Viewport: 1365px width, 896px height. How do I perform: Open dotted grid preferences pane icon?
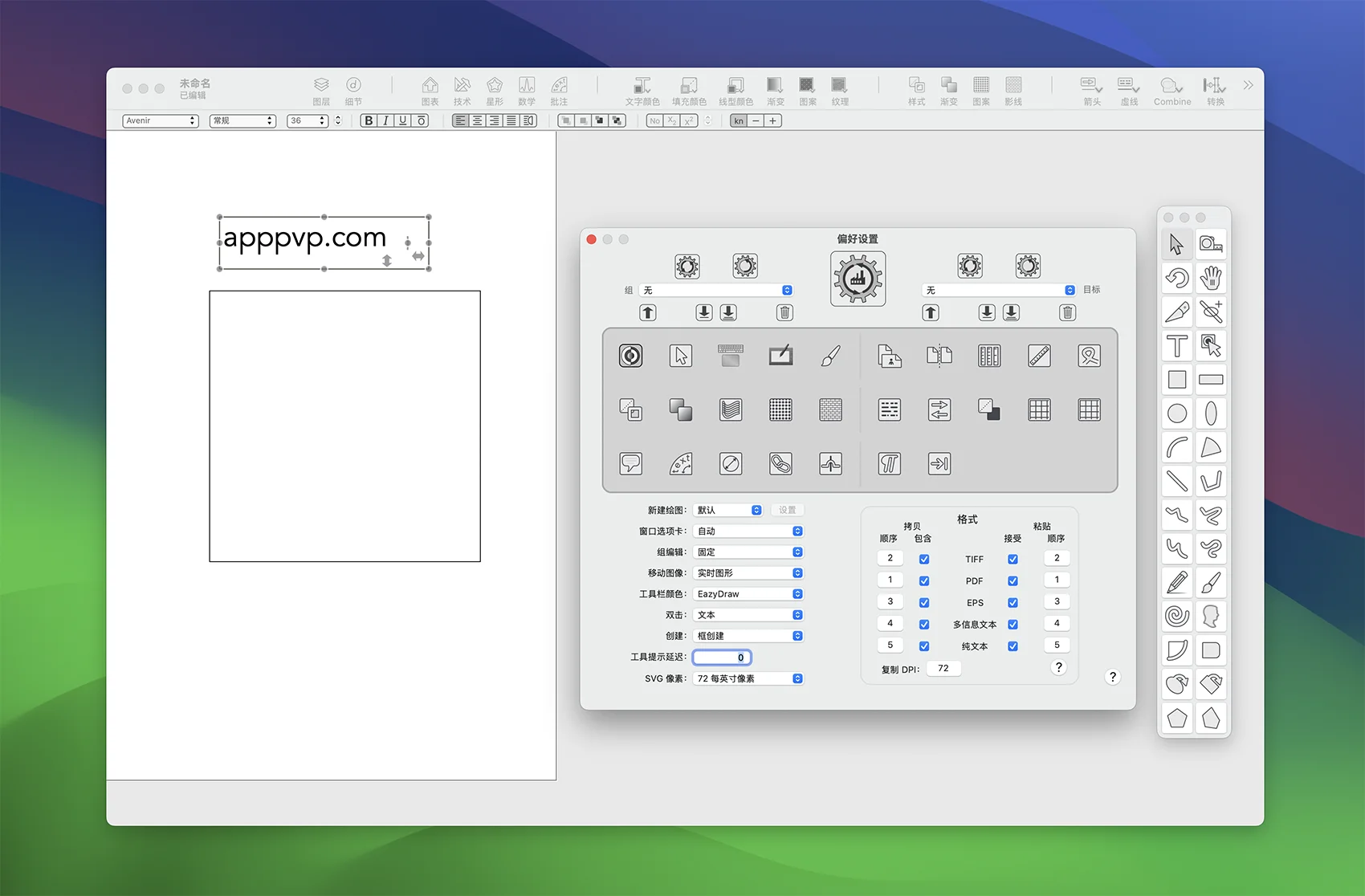tap(780, 409)
